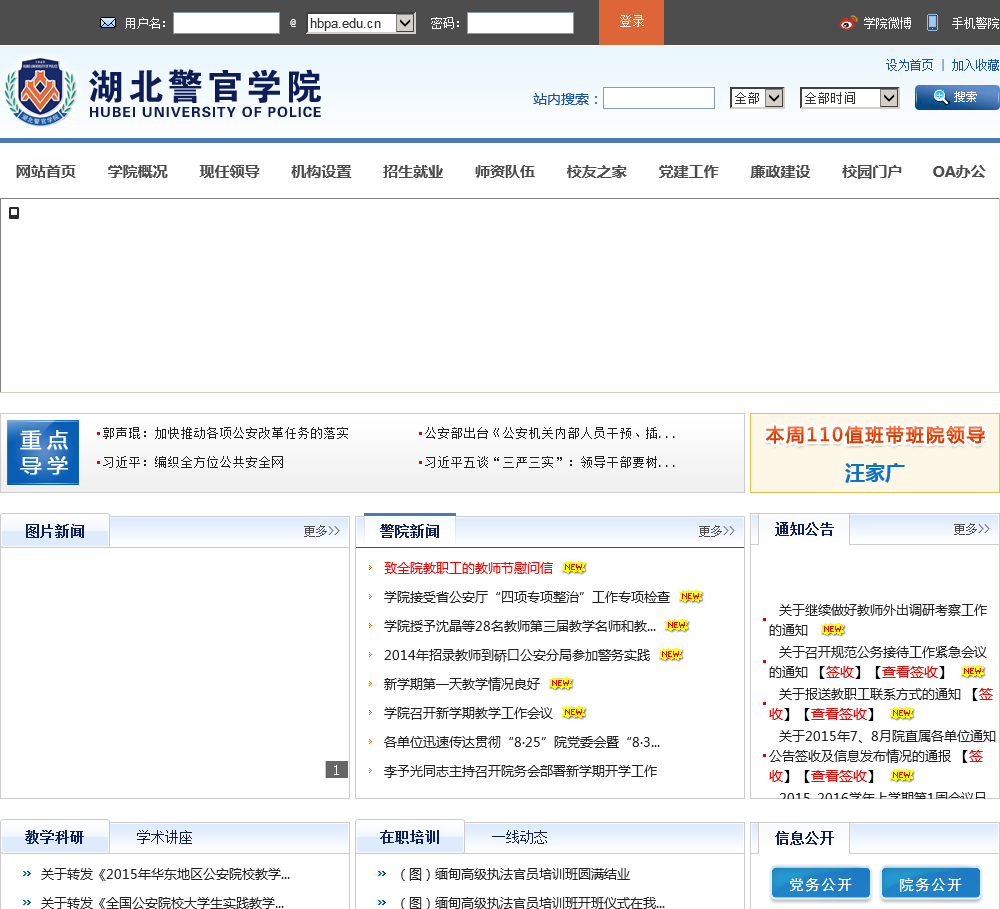The width and height of the screenshot is (1000, 909).
Task: Switch to the 在职培训 tab
Action: 409,837
